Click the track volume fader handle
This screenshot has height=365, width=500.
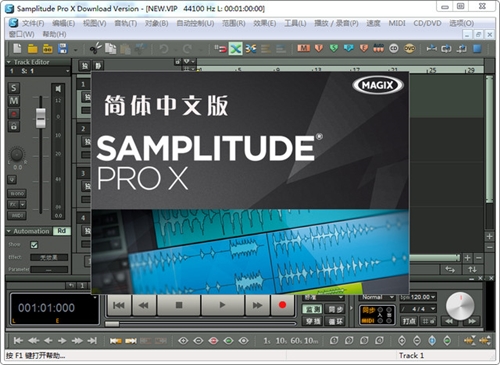click(41, 118)
